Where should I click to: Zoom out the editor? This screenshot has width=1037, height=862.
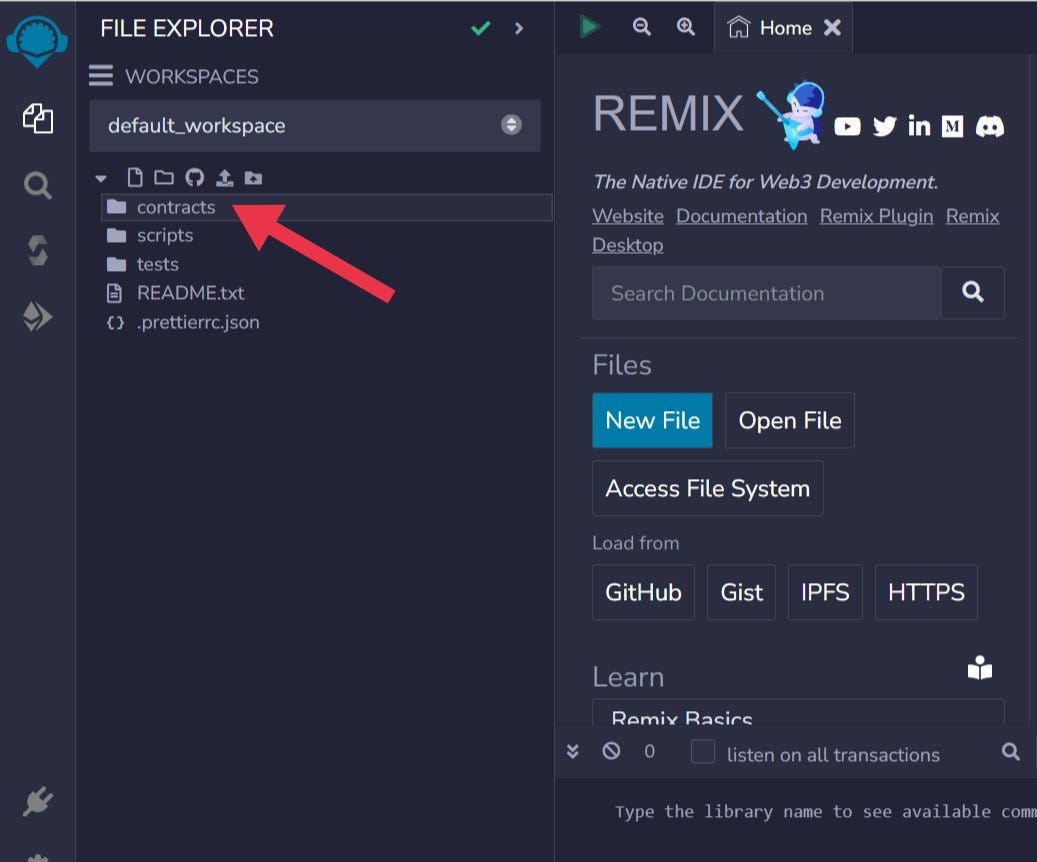[x=642, y=26]
